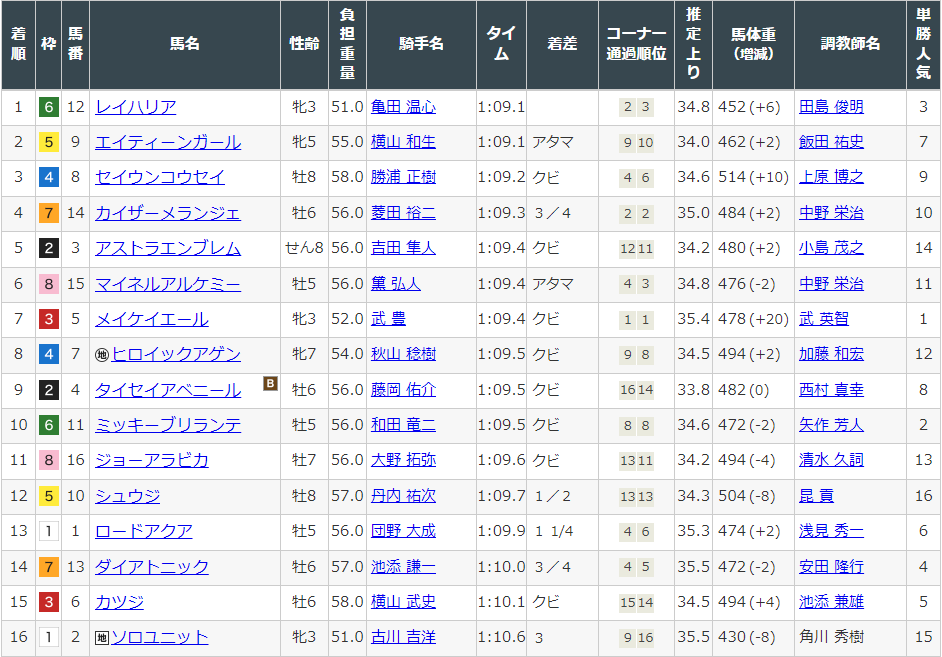This screenshot has width=942, height=657.
Task: Open jockey link 丹内 祐次
Action: [x=403, y=496]
